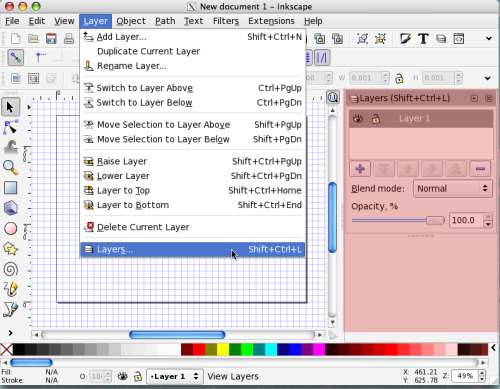The width and height of the screenshot is (500, 389).
Task: Click the lower layer to bottom button
Action: coord(456,169)
